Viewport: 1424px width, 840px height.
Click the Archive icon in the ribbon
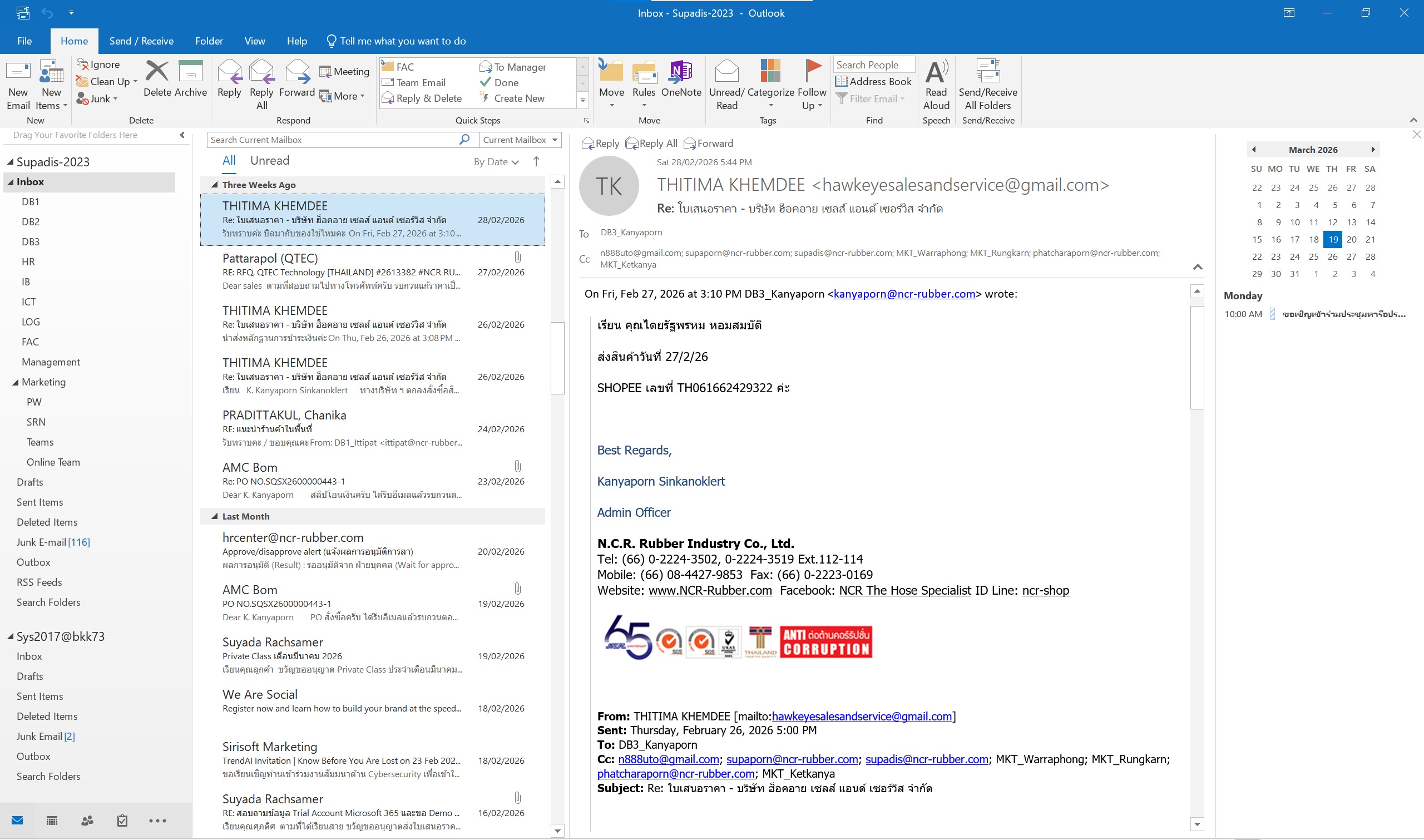tap(190, 72)
